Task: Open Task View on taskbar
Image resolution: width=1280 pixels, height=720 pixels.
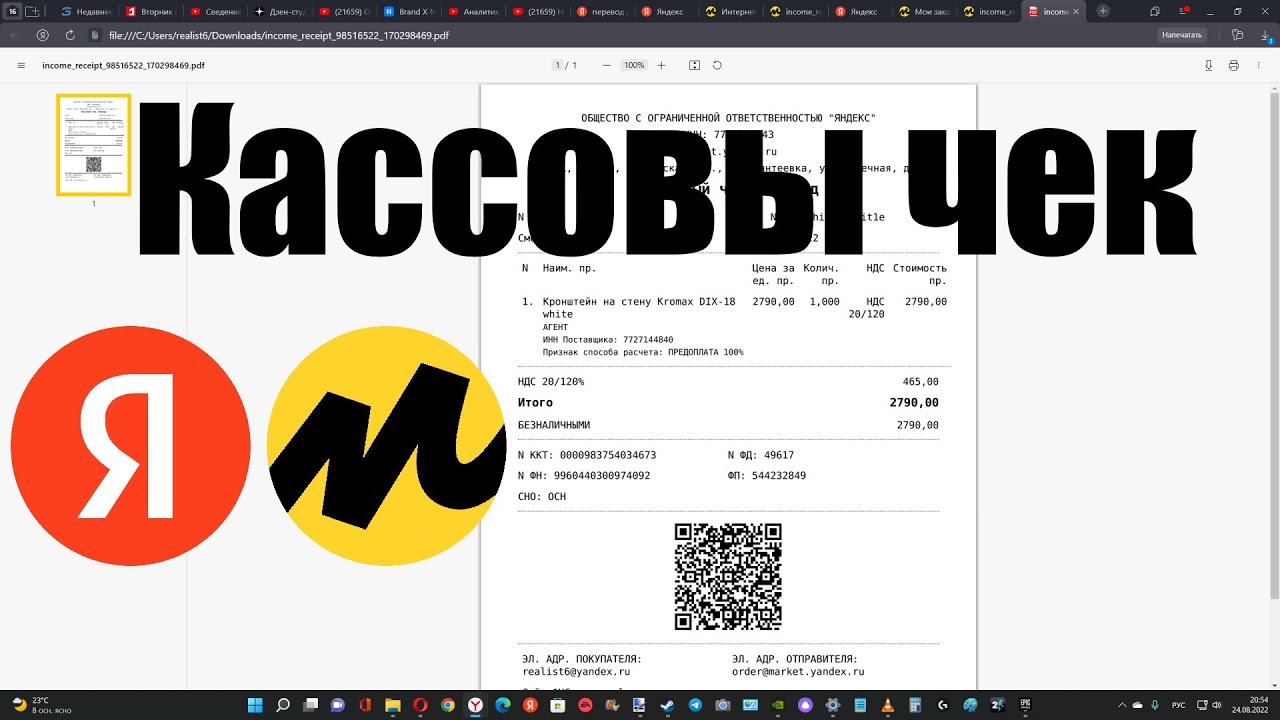Action: [310, 705]
